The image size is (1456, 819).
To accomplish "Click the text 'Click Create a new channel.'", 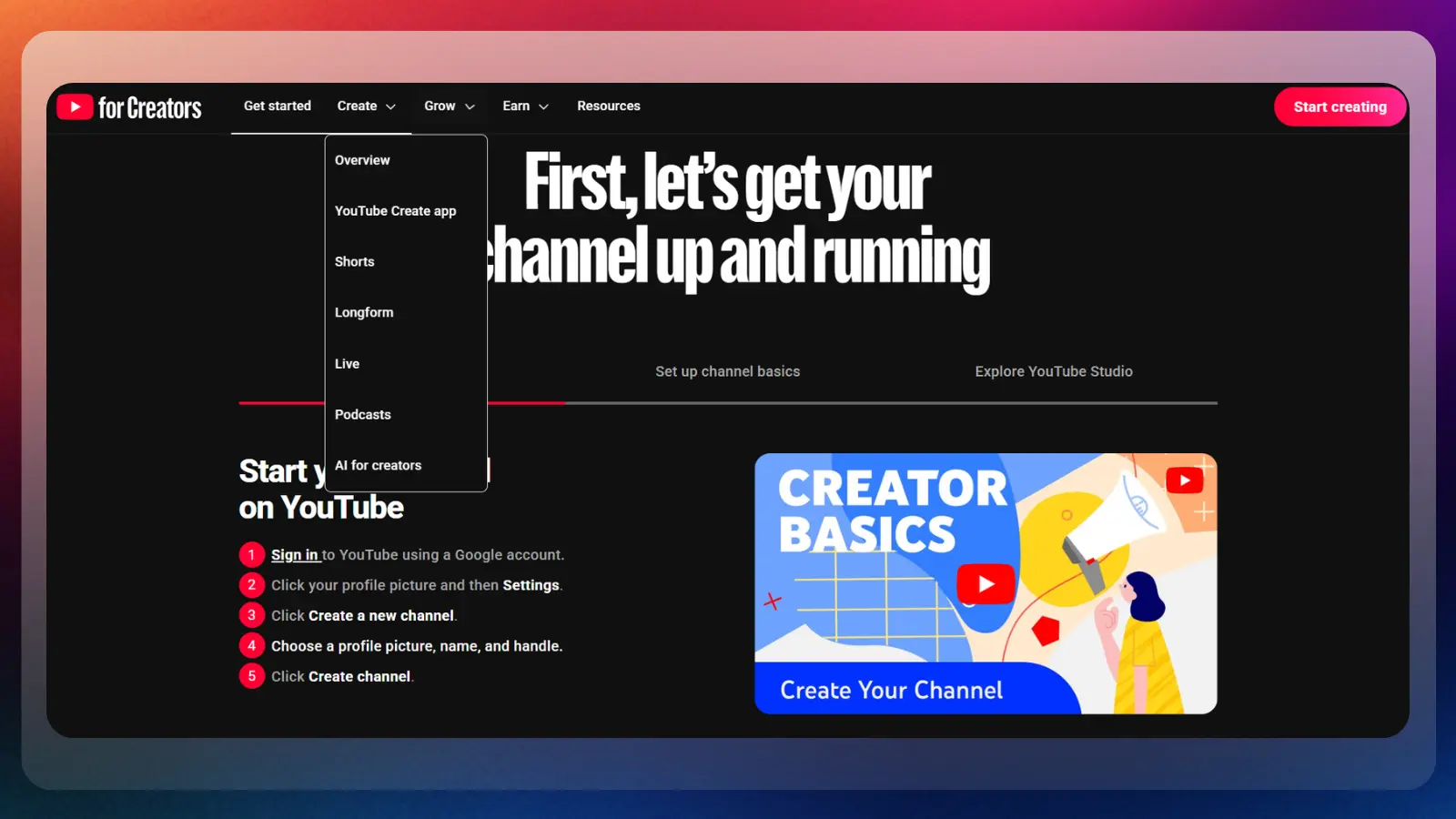I will [364, 616].
